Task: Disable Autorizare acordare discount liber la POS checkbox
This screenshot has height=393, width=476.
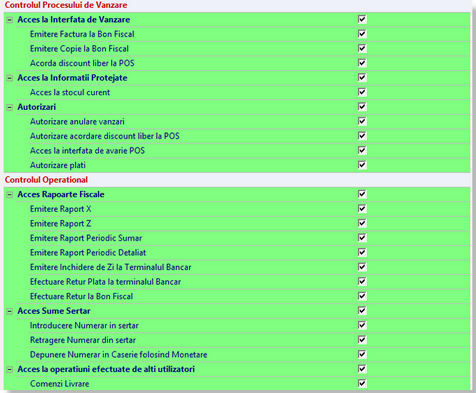Action: coord(362,136)
